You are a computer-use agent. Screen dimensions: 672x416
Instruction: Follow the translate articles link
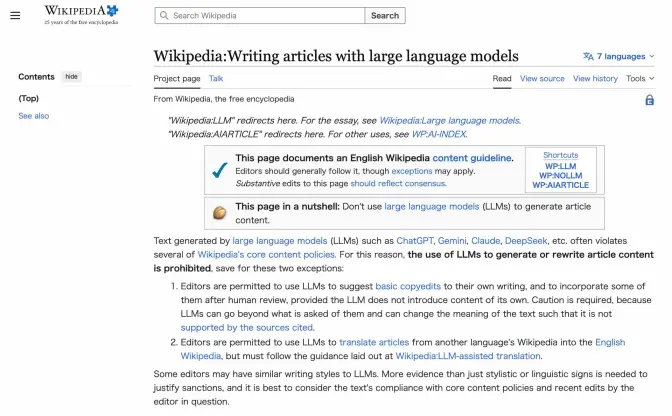tap(374, 342)
